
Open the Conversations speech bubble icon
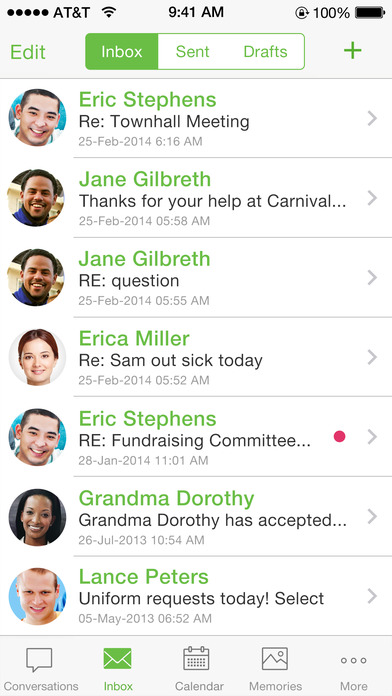[x=40, y=660]
